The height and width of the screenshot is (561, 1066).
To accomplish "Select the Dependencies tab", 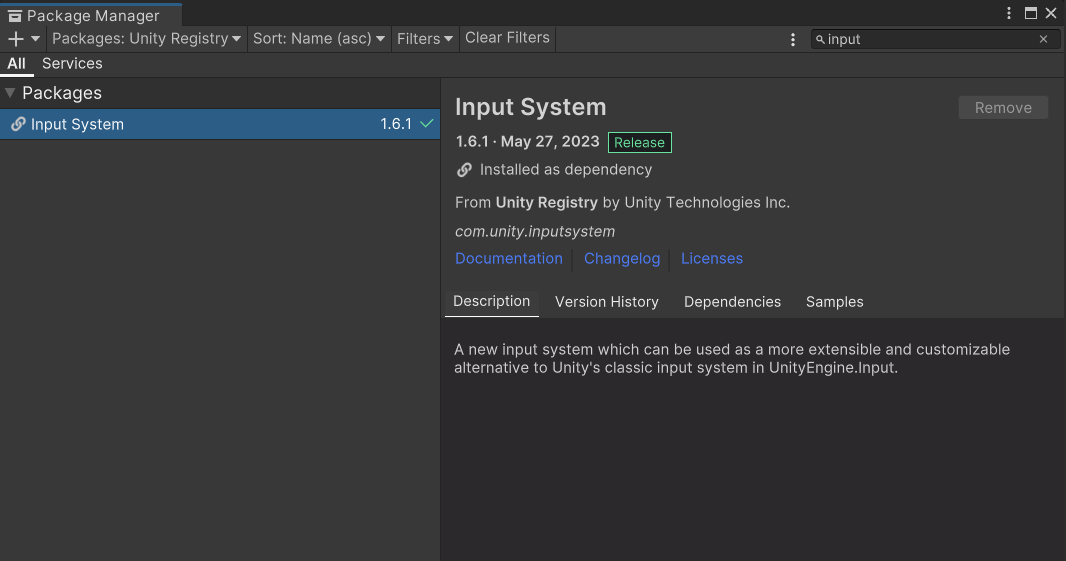I will click(732, 302).
